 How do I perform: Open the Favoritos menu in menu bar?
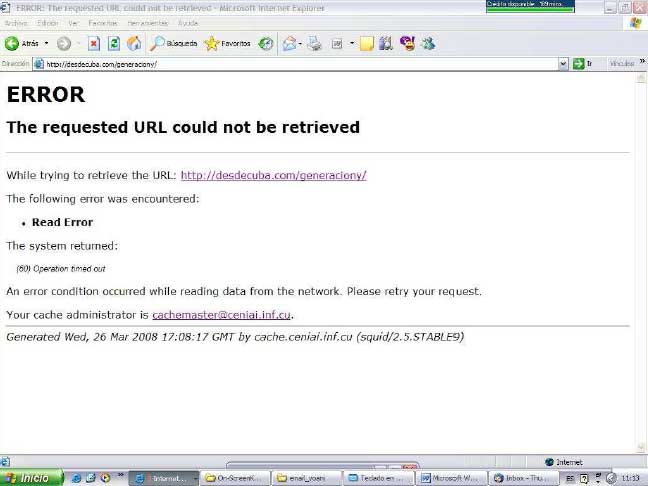click(103, 23)
